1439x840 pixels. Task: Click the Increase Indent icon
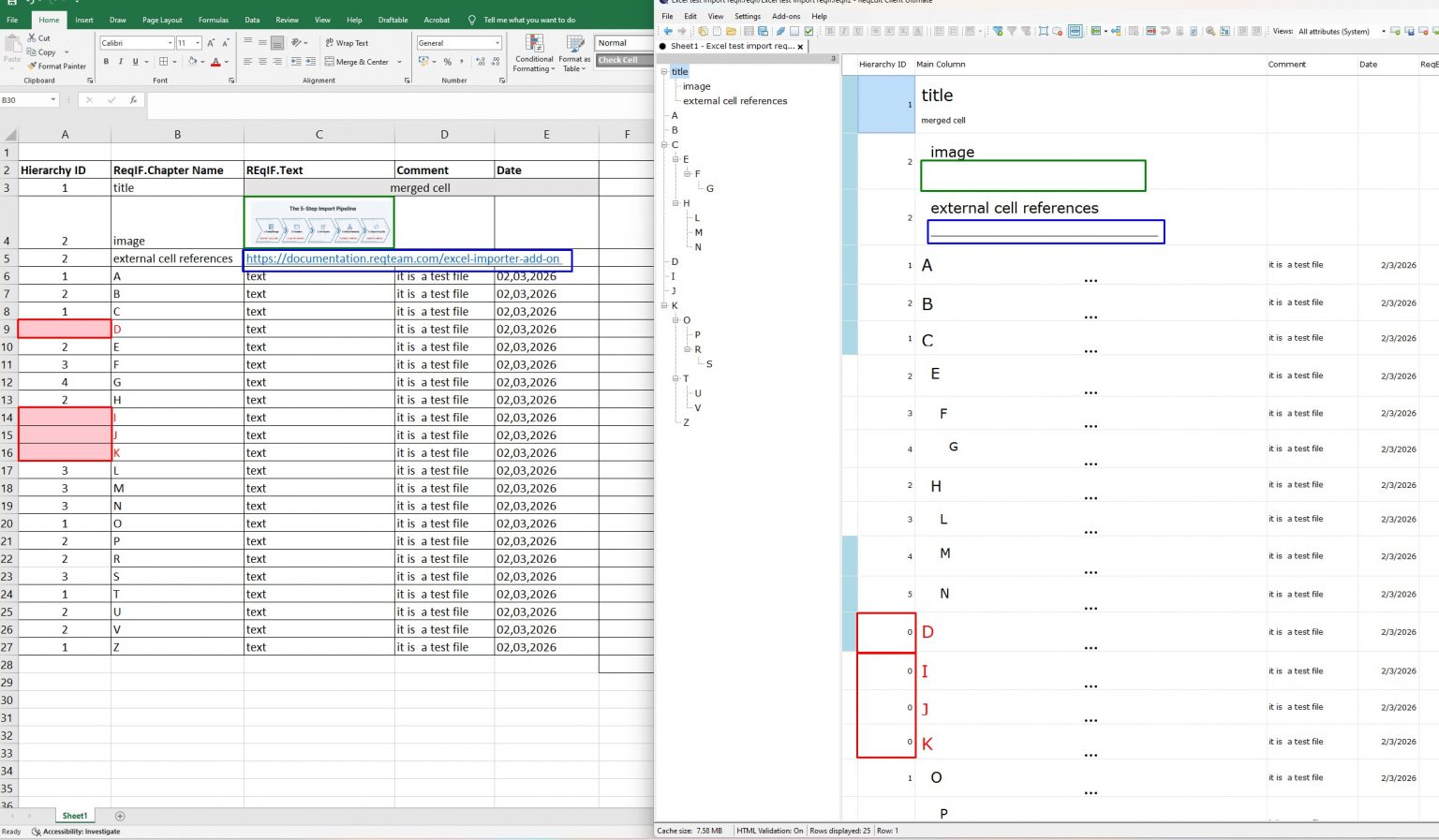[x=310, y=62]
